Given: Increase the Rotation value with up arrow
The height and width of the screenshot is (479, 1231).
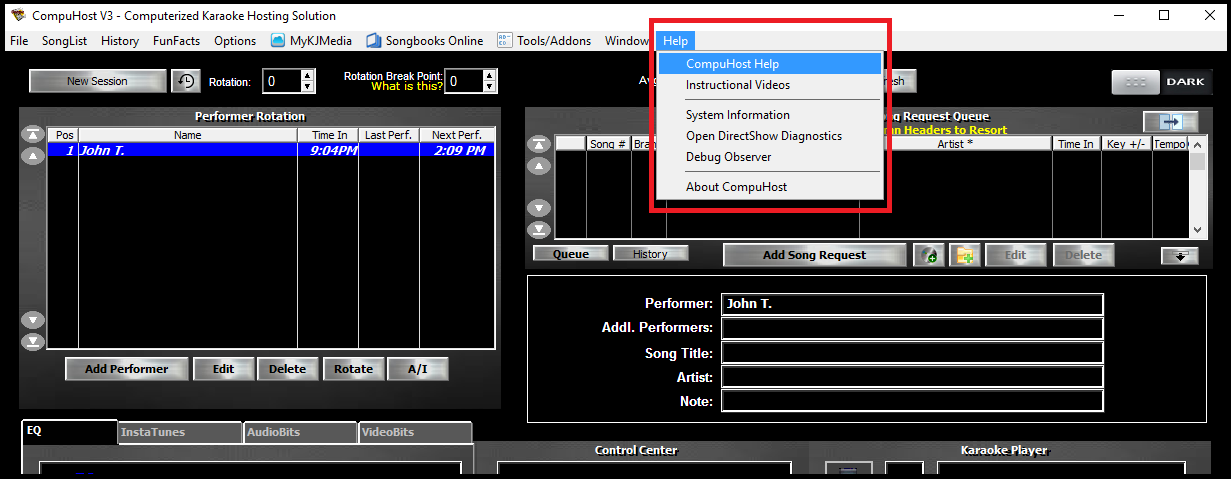Looking at the screenshot, I should coord(307,76).
